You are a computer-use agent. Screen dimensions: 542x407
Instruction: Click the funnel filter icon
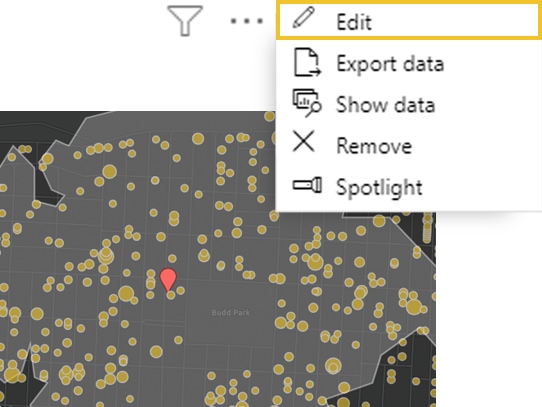(x=185, y=20)
